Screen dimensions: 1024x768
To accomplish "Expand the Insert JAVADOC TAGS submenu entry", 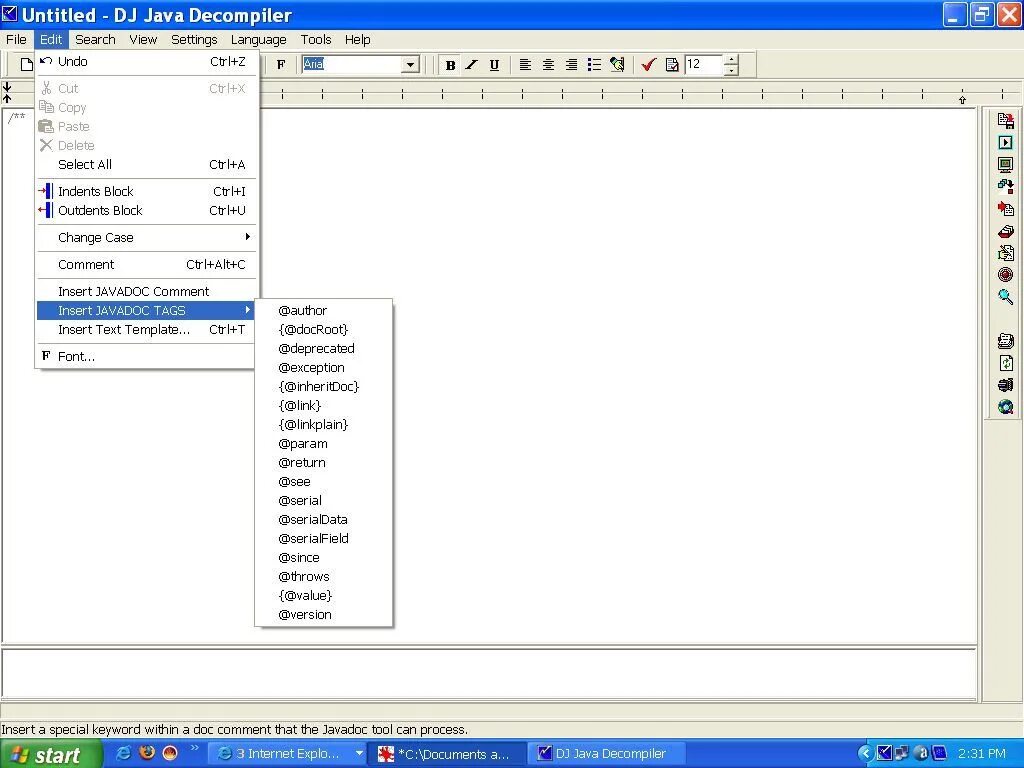I will [146, 310].
